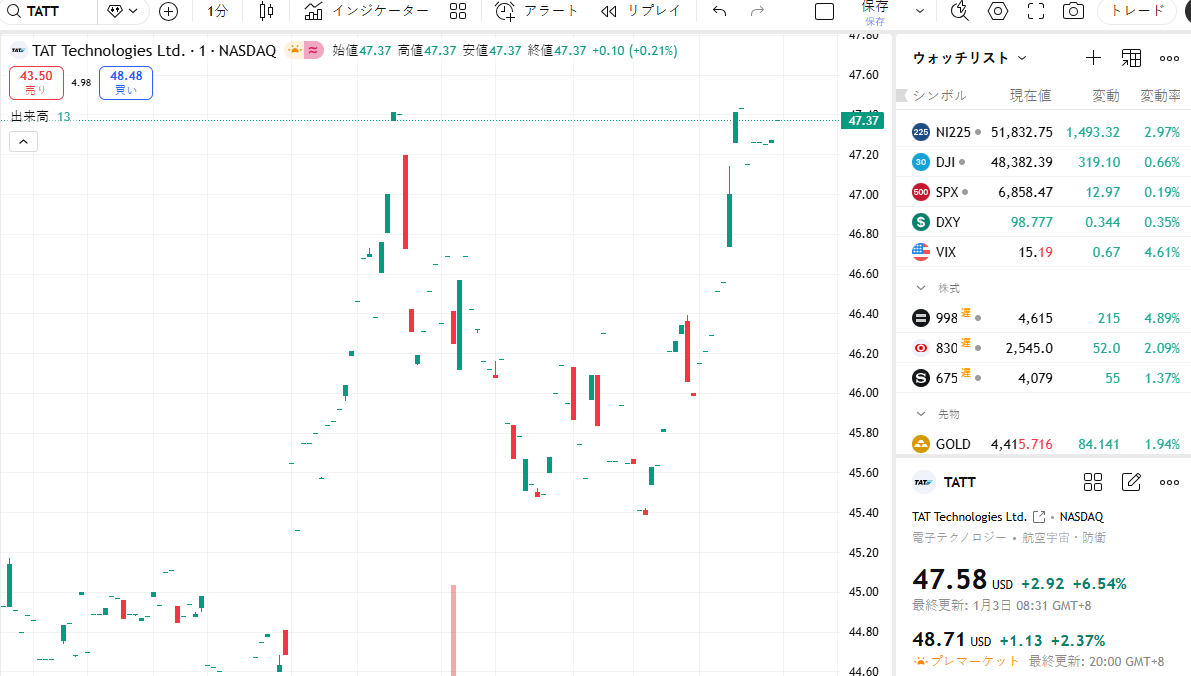1191x676 pixels.
Task: Click the 43.50 売り sell button
Action: [36, 83]
